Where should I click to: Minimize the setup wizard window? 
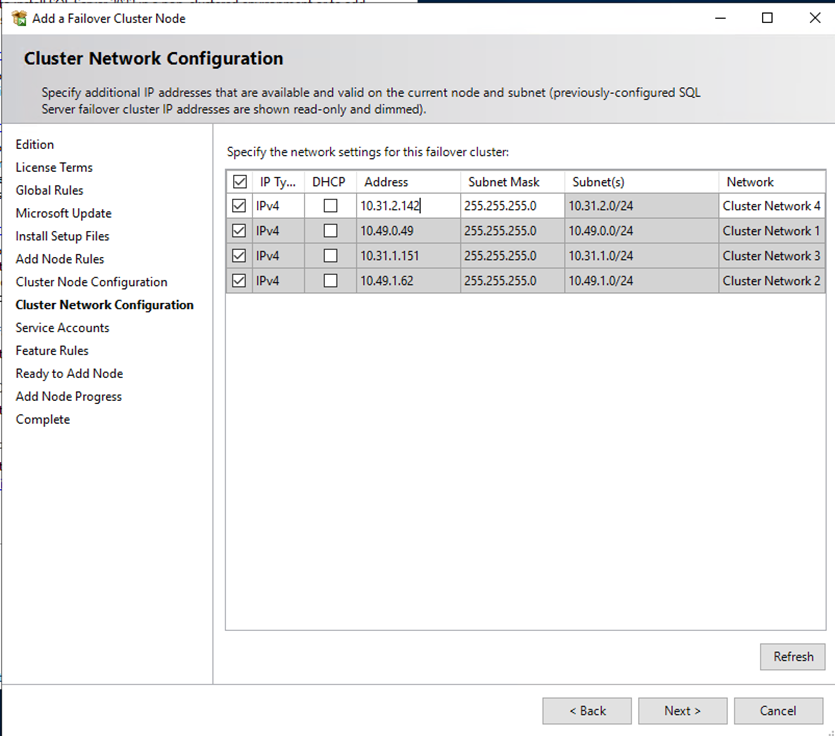coord(721,18)
